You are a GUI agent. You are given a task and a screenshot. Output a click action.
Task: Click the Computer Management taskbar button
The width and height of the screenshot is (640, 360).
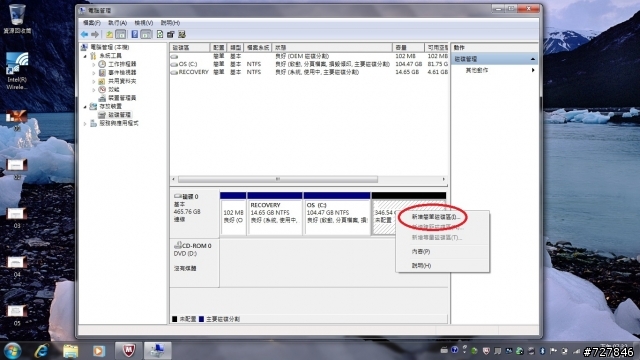[158, 351]
